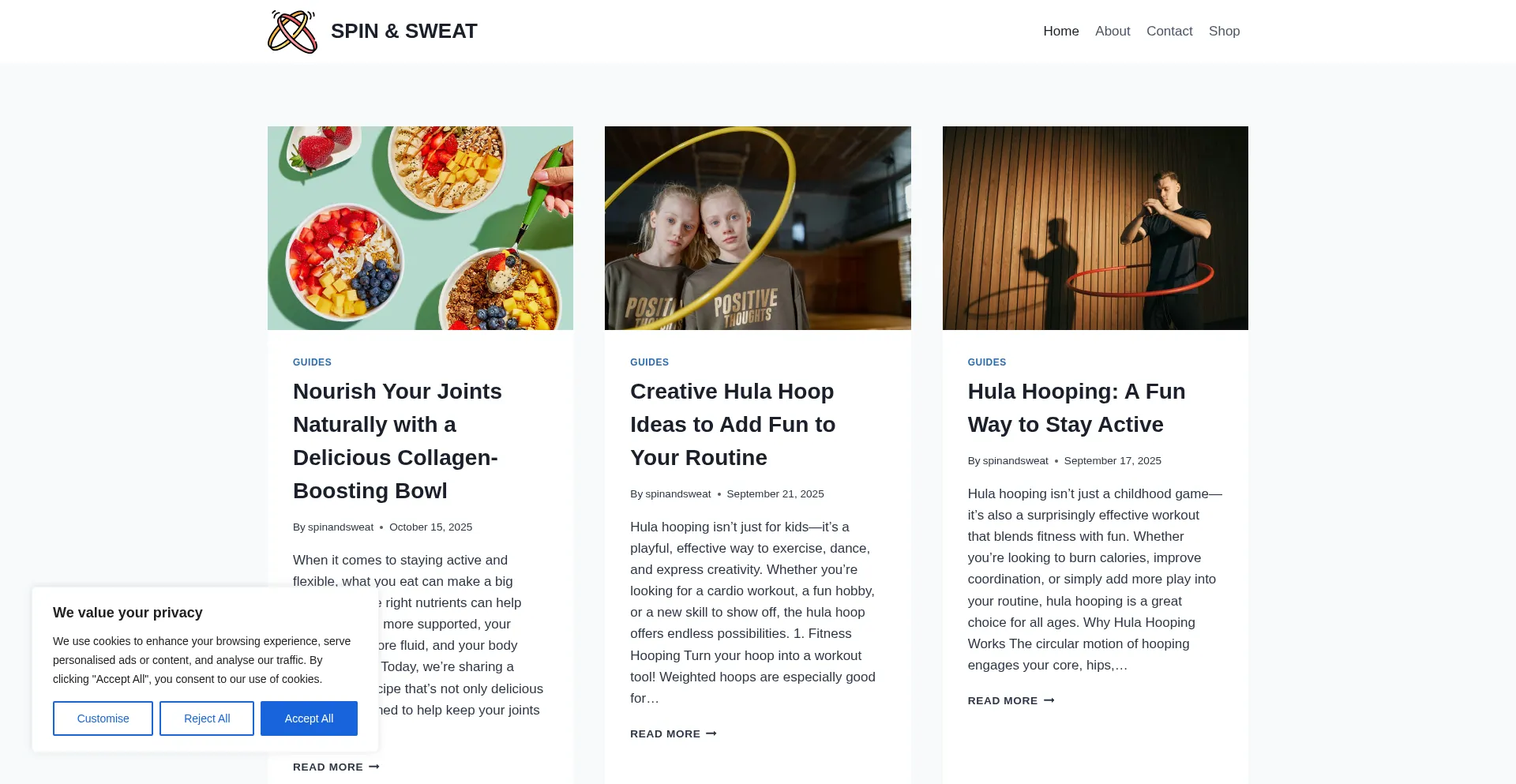1516x784 pixels.
Task: Open the Home menu item
Action: tap(1060, 32)
